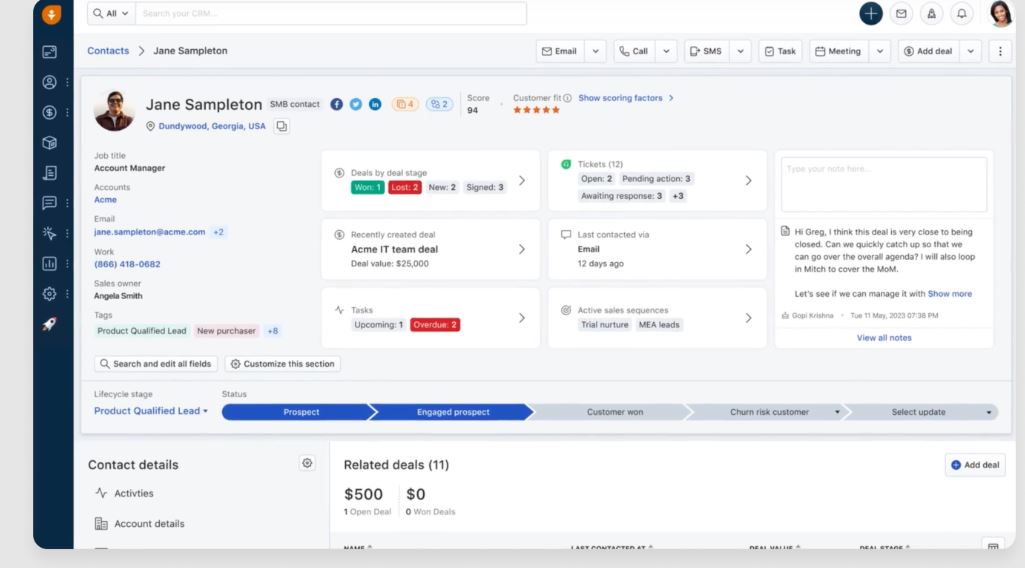Expand the Tasks card chevron

coord(522,318)
